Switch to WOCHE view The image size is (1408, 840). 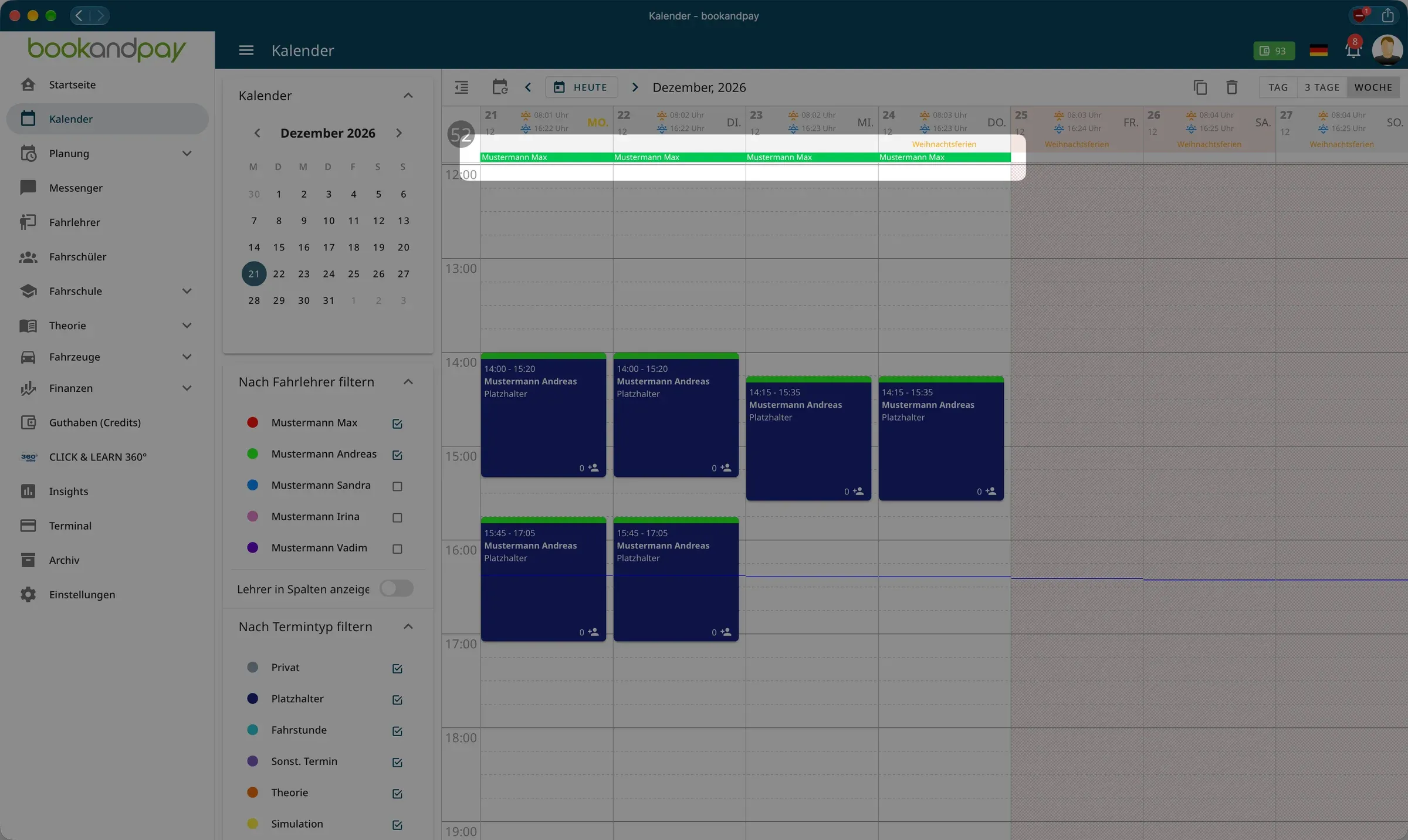coord(1373,87)
